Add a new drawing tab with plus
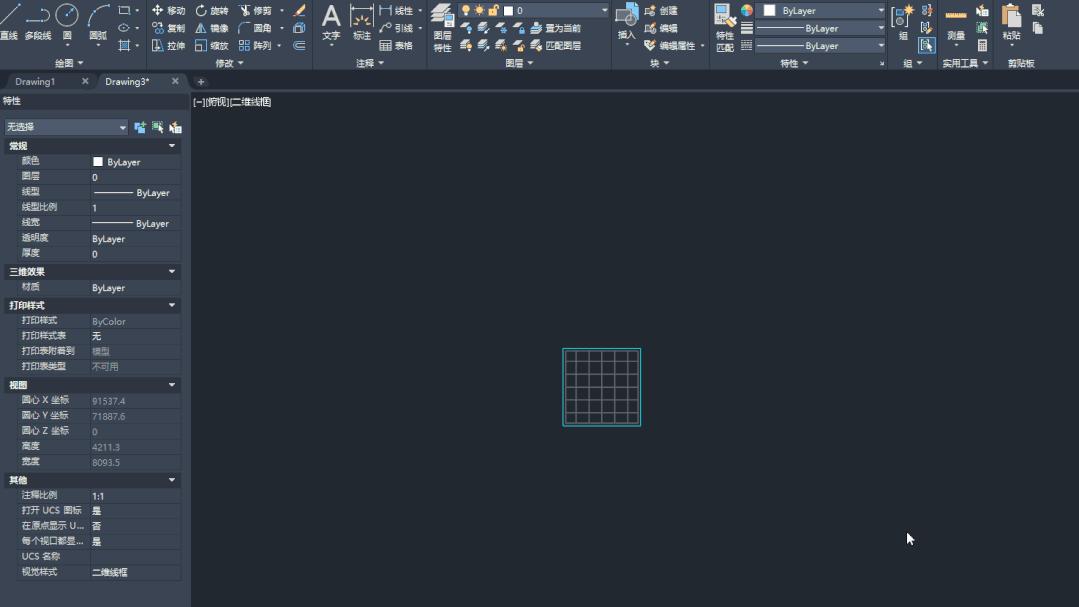The width and height of the screenshot is (1079, 607). click(201, 82)
